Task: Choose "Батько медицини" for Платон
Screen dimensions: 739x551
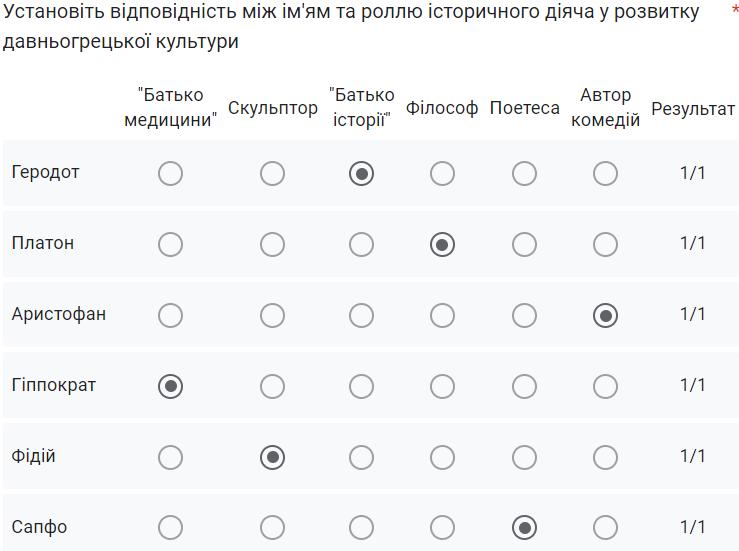Action: pos(170,245)
